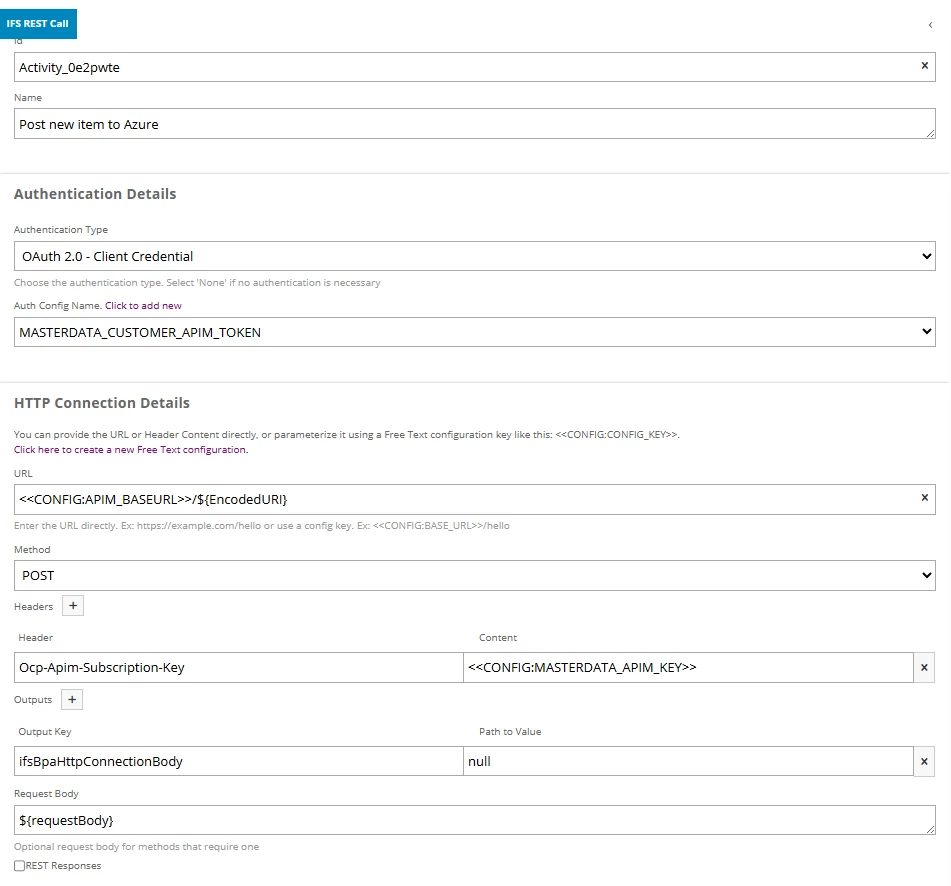Collapse the panel with the top-right chevron
This screenshot has height=886, width=951.
point(930,25)
